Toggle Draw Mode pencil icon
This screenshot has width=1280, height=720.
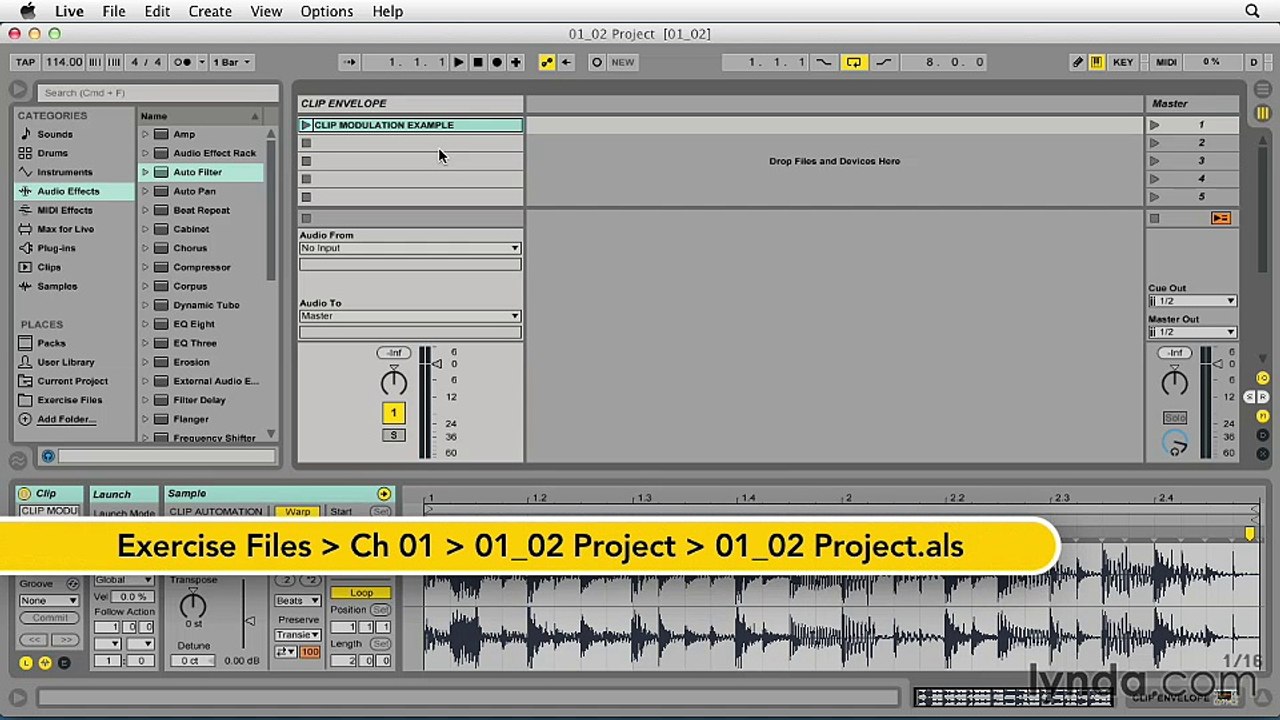1078,62
